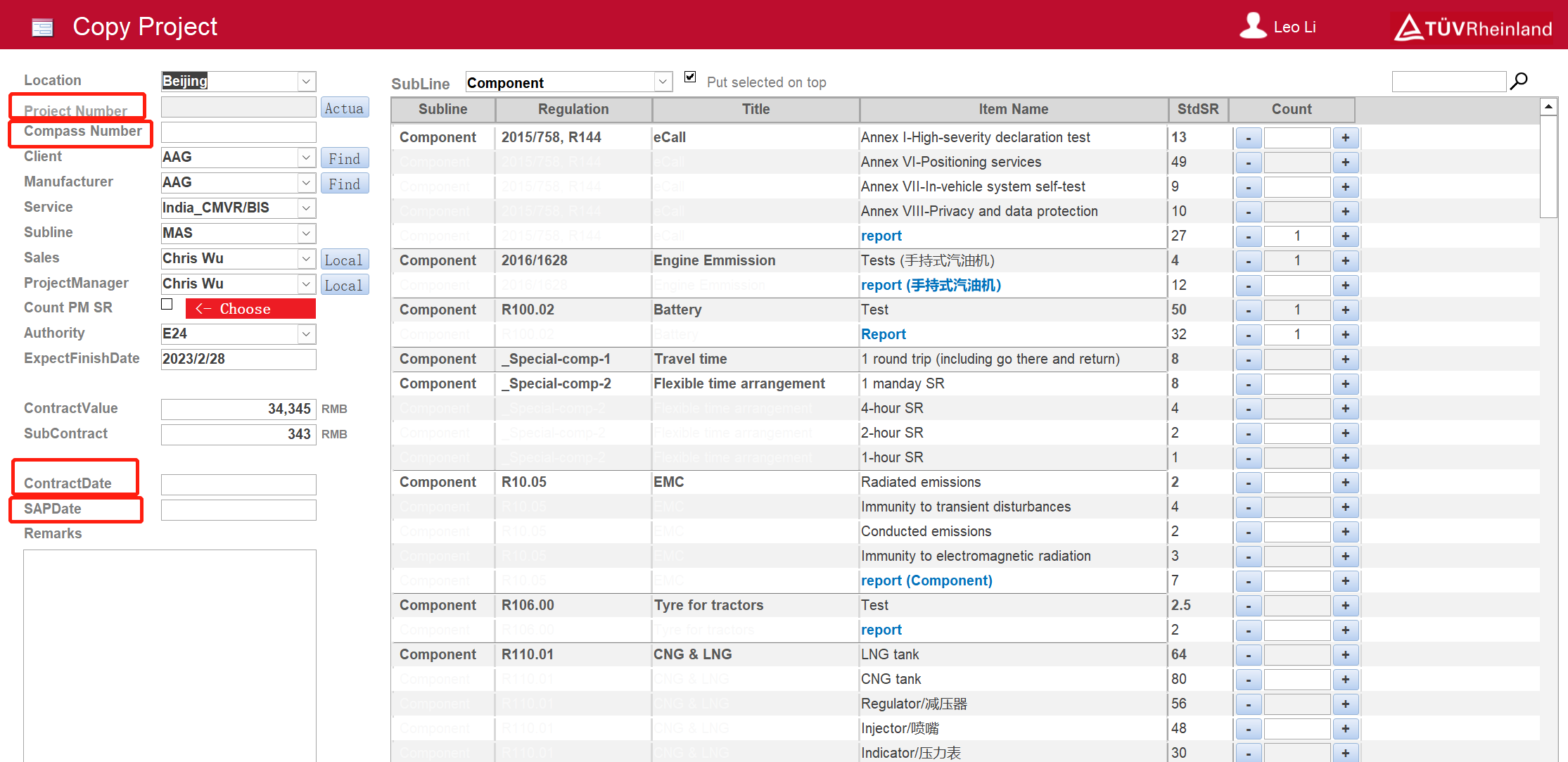This screenshot has height=762, width=1568.
Task: Click the red Choose button
Action: tap(250, 308)
